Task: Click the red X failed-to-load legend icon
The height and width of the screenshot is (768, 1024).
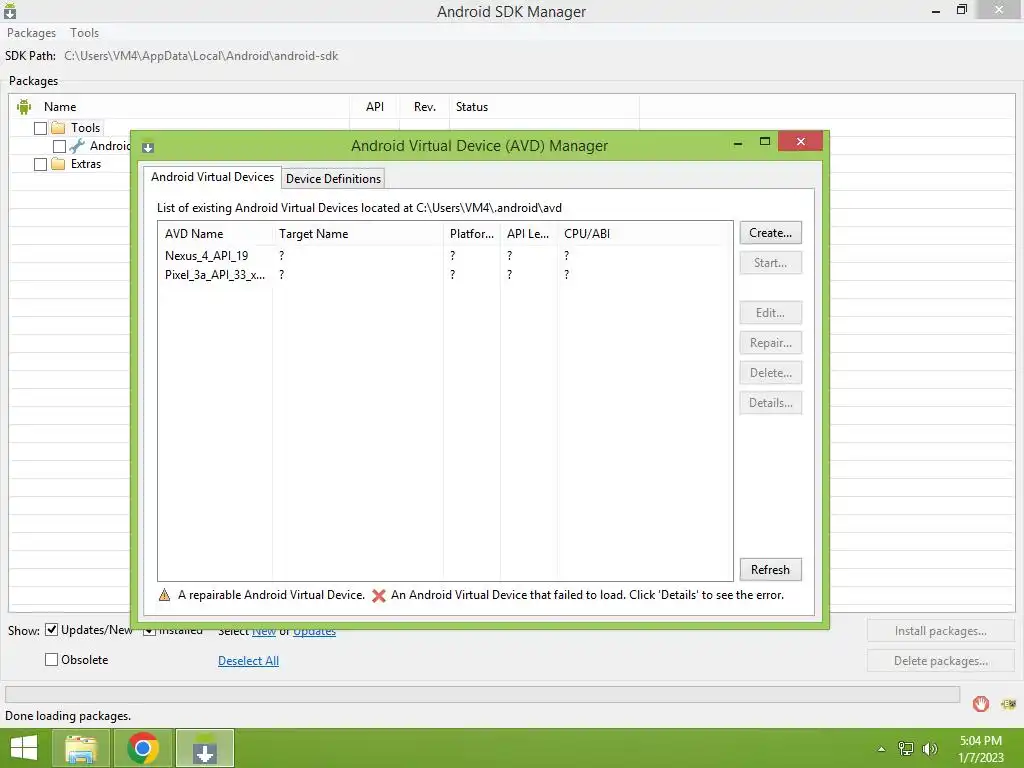Action: coord(379,595)
